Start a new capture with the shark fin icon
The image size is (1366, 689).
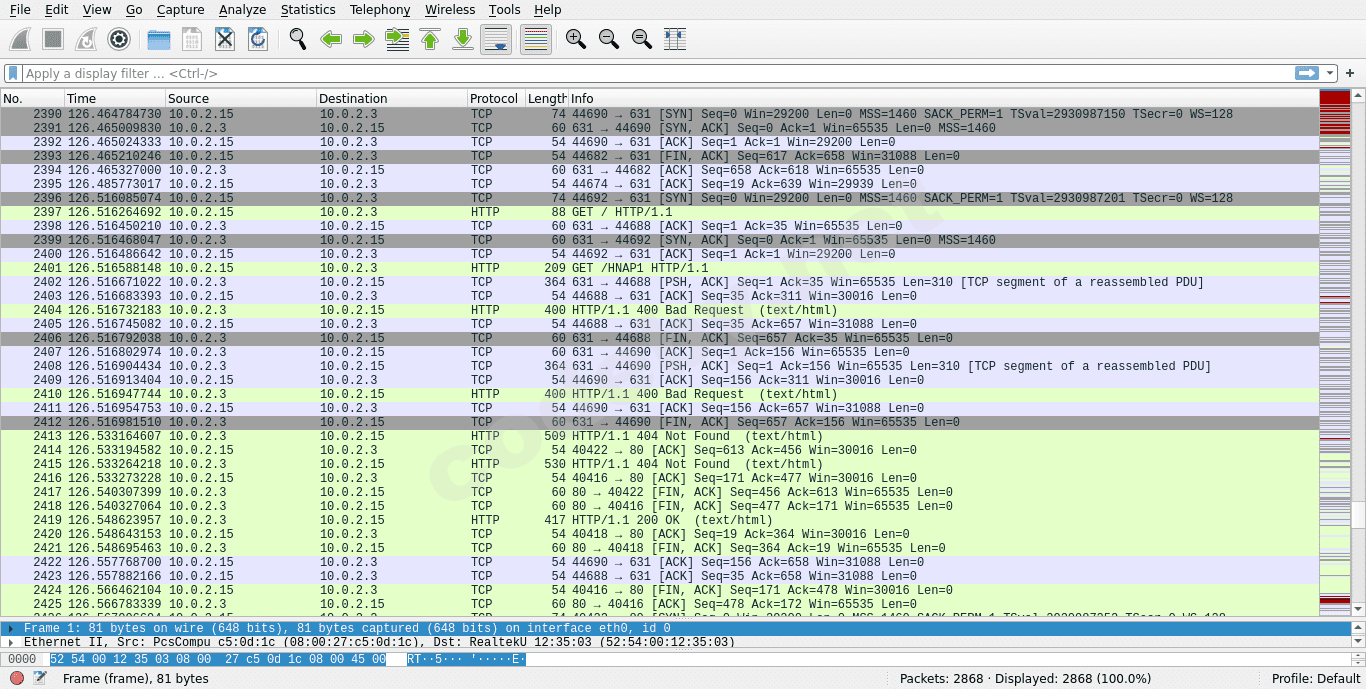tap(18, 39)
